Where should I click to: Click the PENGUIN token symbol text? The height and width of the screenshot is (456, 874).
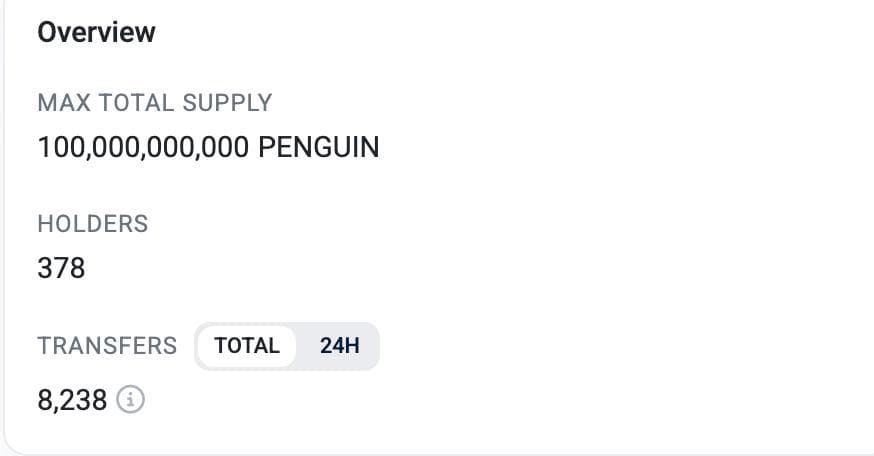(x=318, y=148)
